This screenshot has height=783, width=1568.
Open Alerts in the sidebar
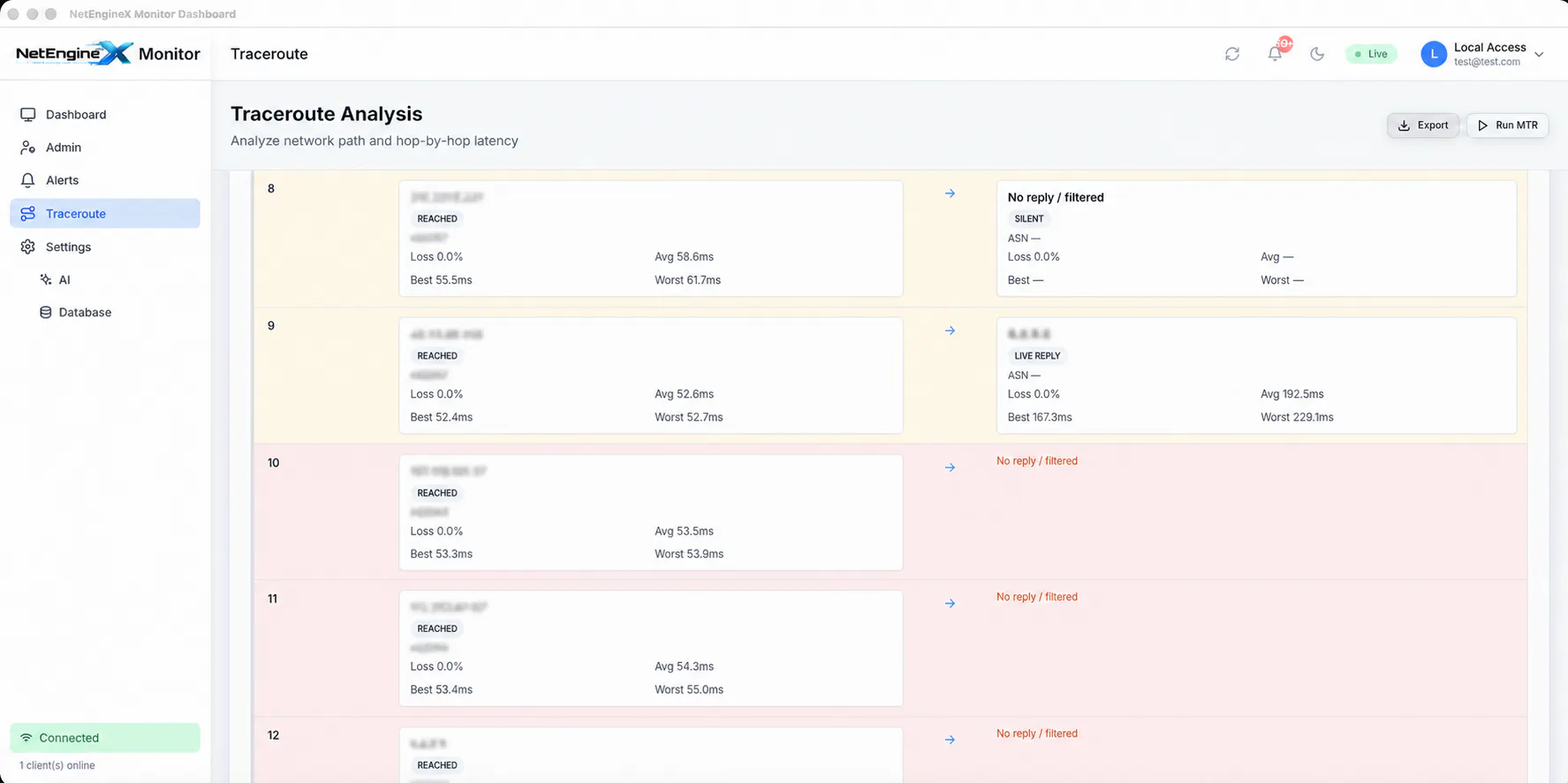click(x=105, y=180)
